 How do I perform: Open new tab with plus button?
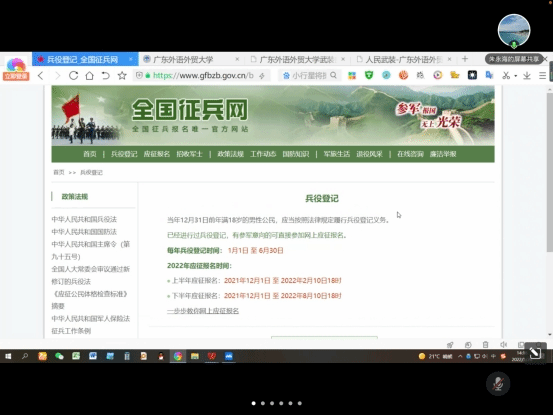465,59
